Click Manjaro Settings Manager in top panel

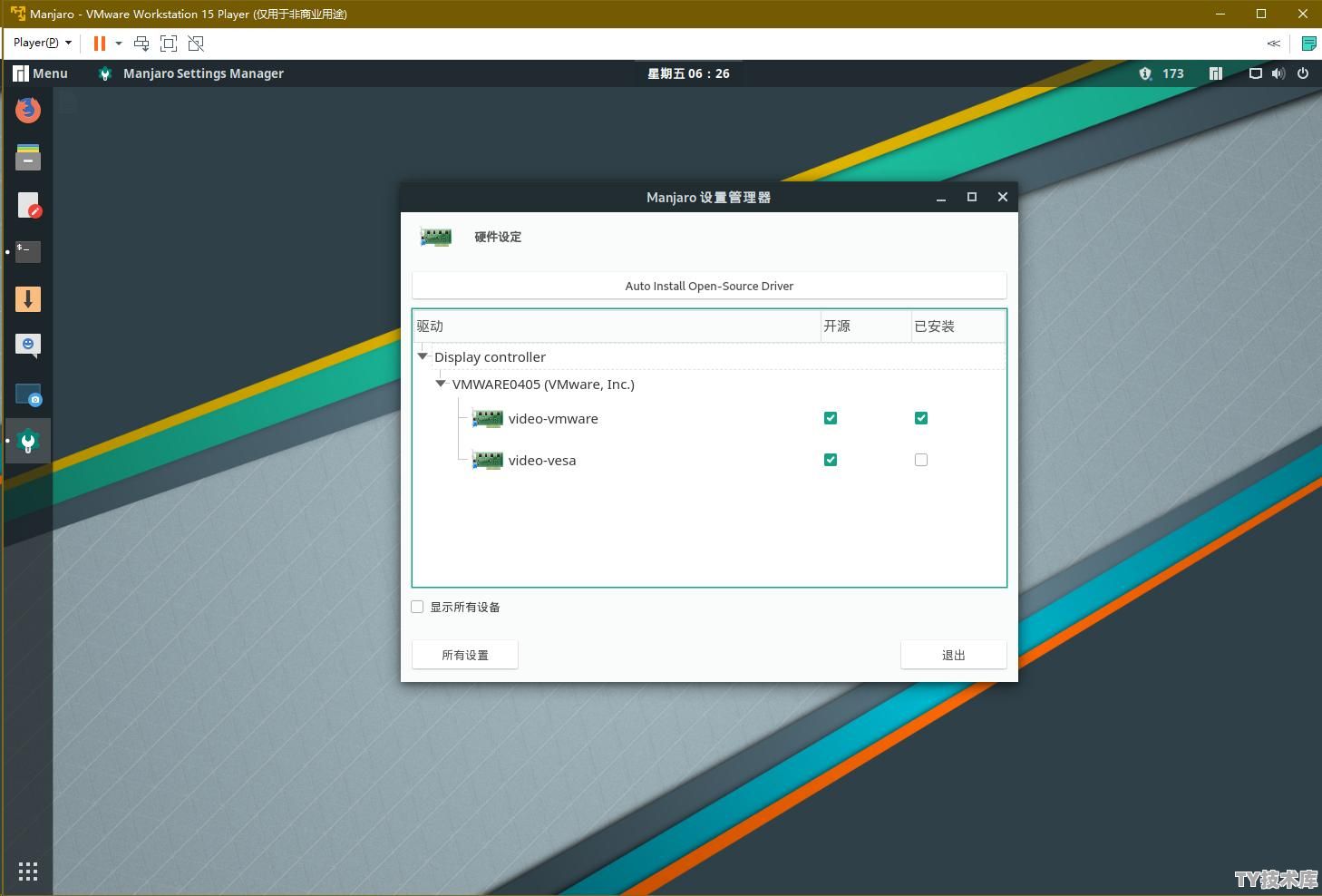pos(191,73)
